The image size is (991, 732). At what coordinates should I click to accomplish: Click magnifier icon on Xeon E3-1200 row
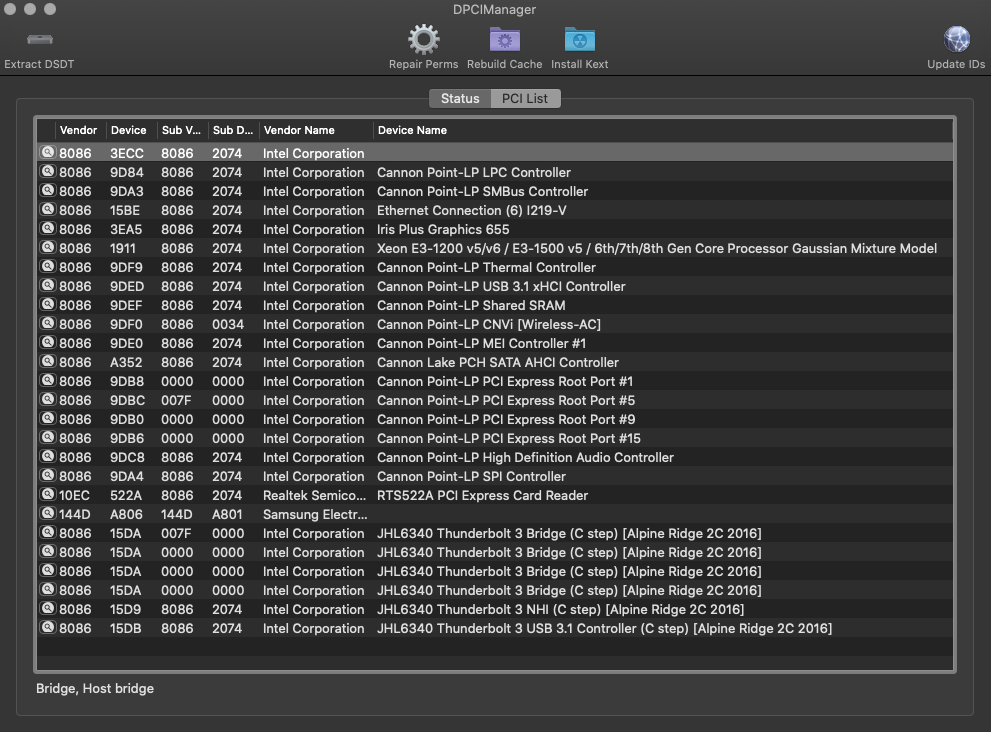click(47, 247)
